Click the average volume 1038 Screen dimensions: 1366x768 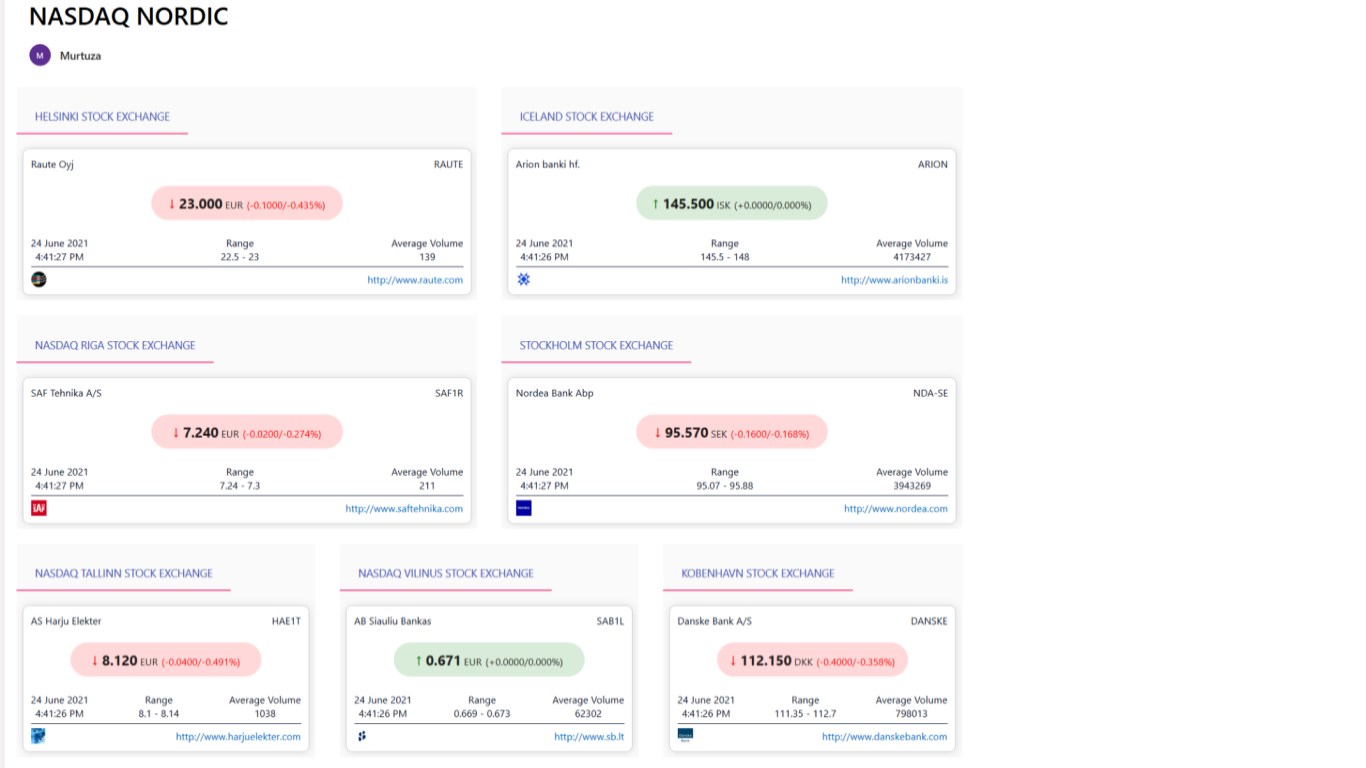tap(265, 714)
